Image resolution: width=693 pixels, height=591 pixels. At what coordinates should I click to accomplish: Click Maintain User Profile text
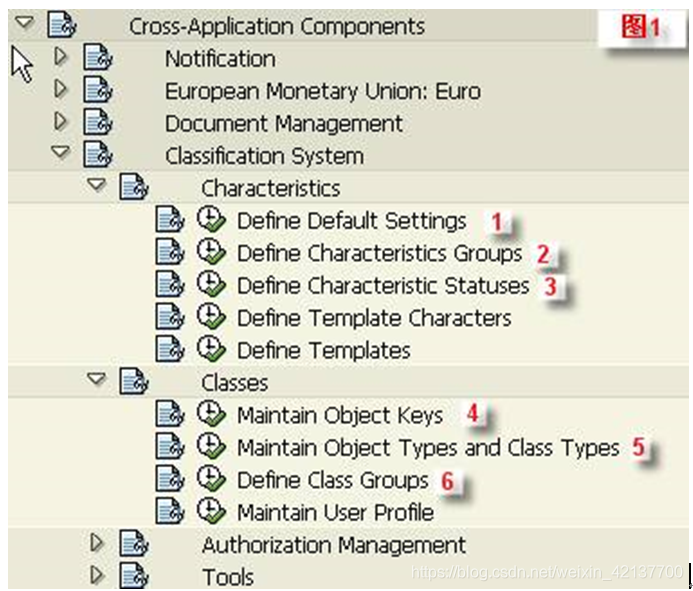click(335, 512)
